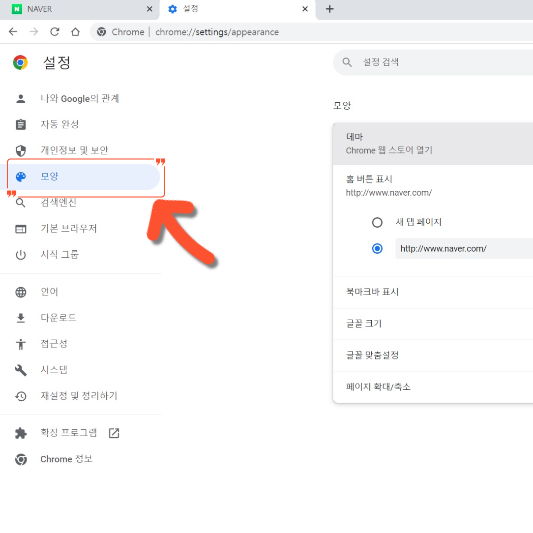Click the restore clock icon for 재설정 및 정리하기
Image resolution: width=533 pixels, height=533 pixels.
click(21, 396)
